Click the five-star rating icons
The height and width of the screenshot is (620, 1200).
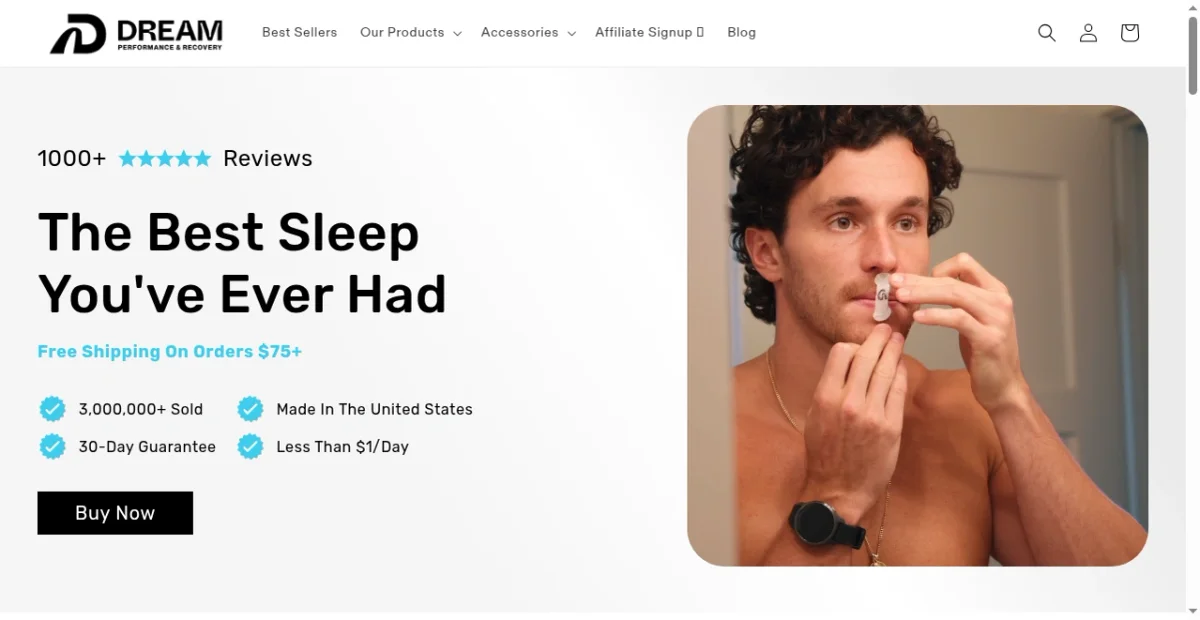tap(165, 158)
